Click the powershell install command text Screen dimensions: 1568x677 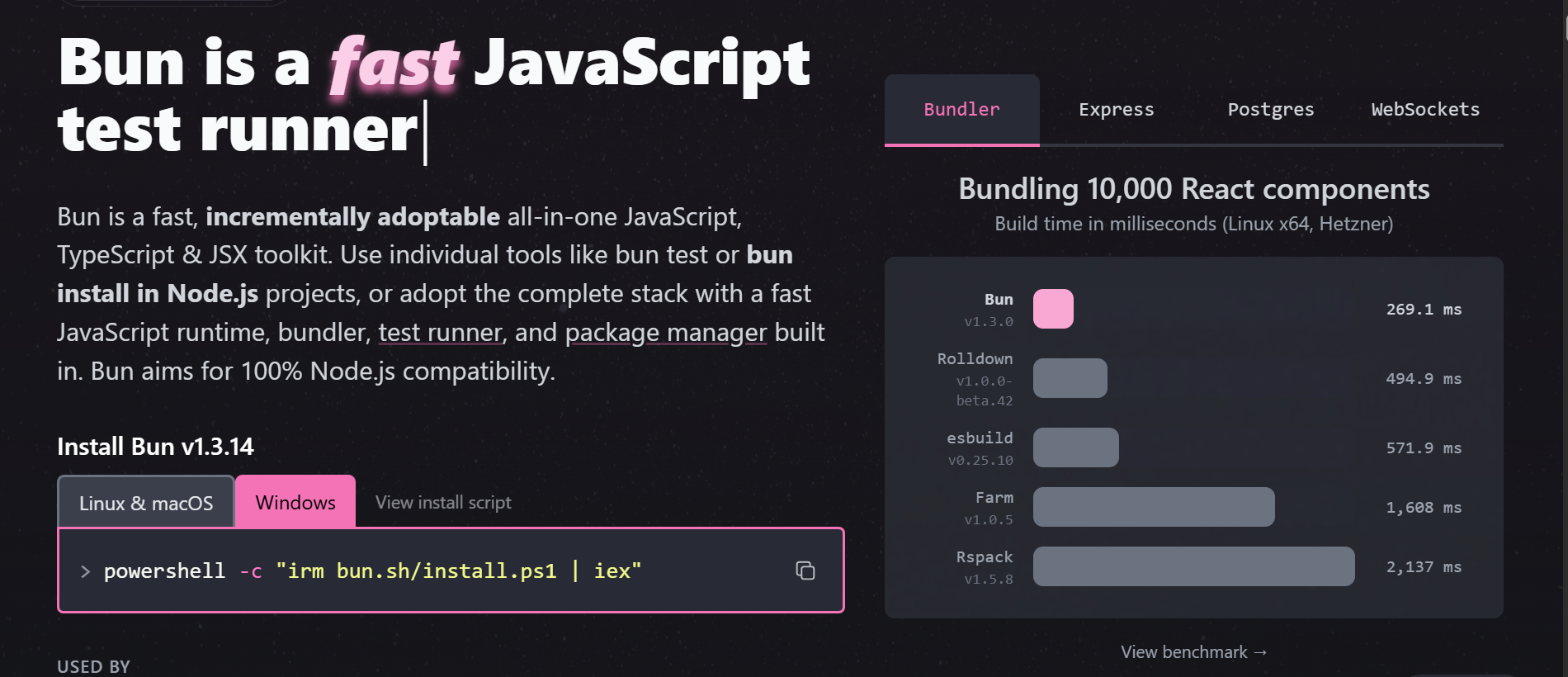[x=372, y=570]
